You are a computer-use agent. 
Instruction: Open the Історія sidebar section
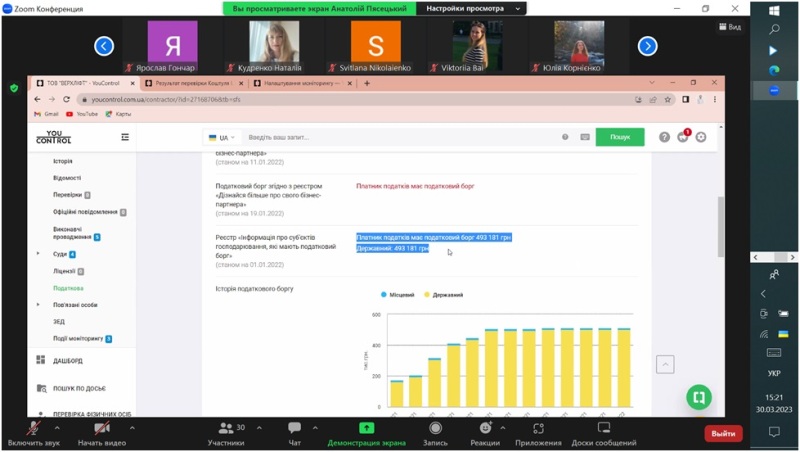click(63, 161)
